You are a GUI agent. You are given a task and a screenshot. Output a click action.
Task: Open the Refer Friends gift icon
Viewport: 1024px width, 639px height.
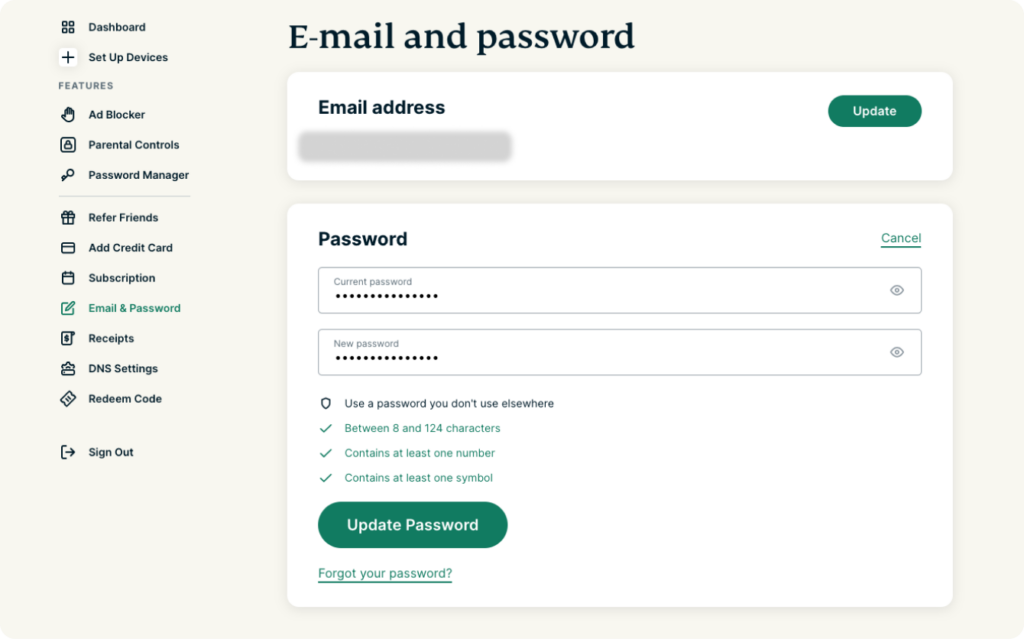click(x=66, y=217)
